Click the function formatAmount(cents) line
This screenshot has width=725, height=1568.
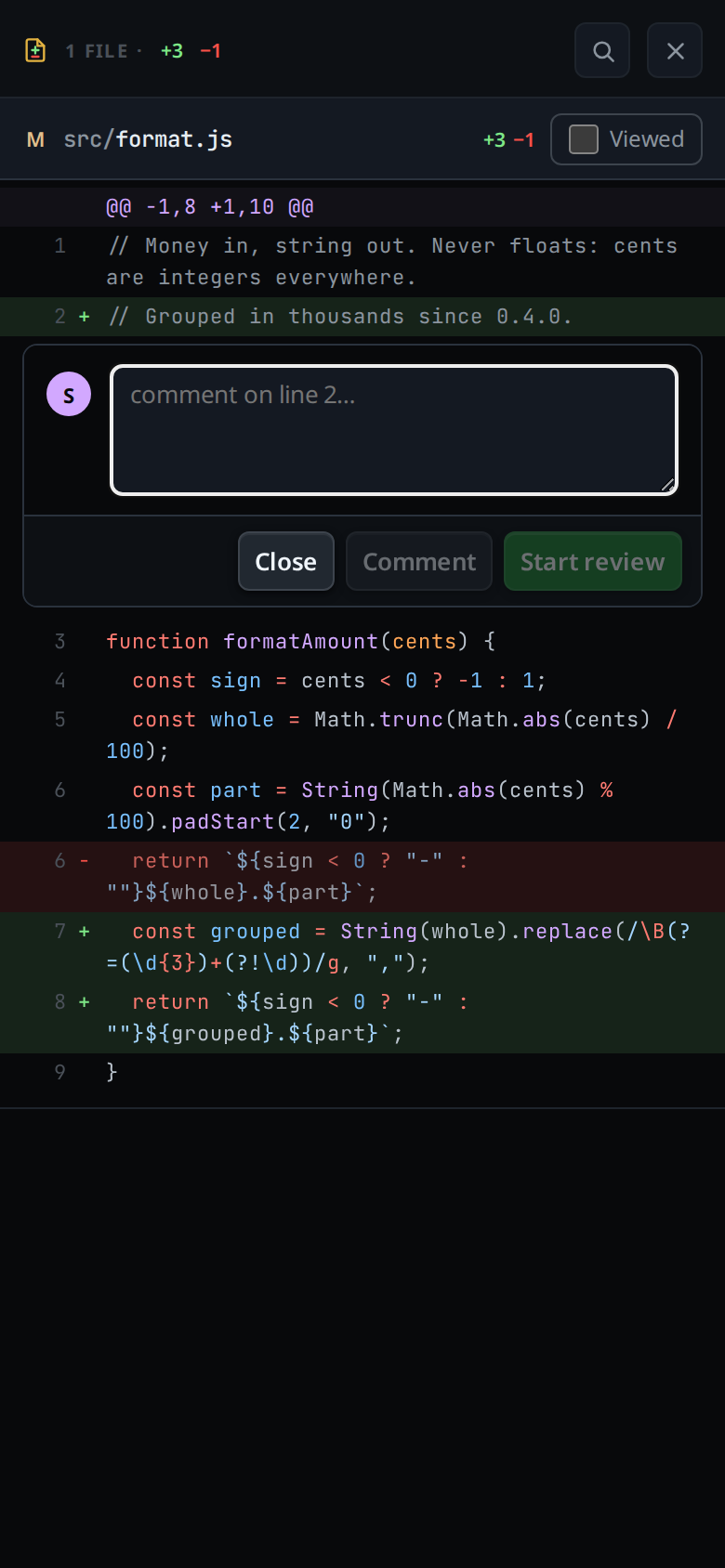(x=362, y=642)
